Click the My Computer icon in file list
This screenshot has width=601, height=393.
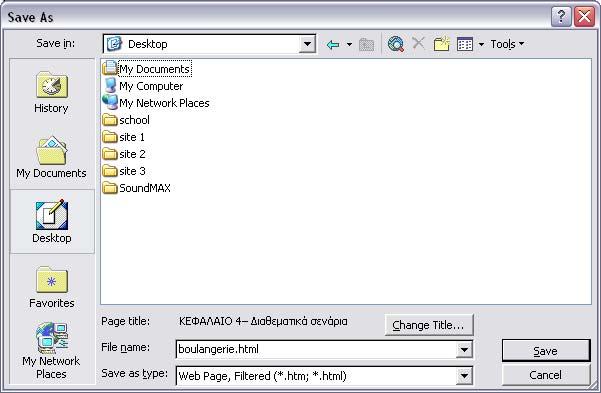[x=110, y=86]
